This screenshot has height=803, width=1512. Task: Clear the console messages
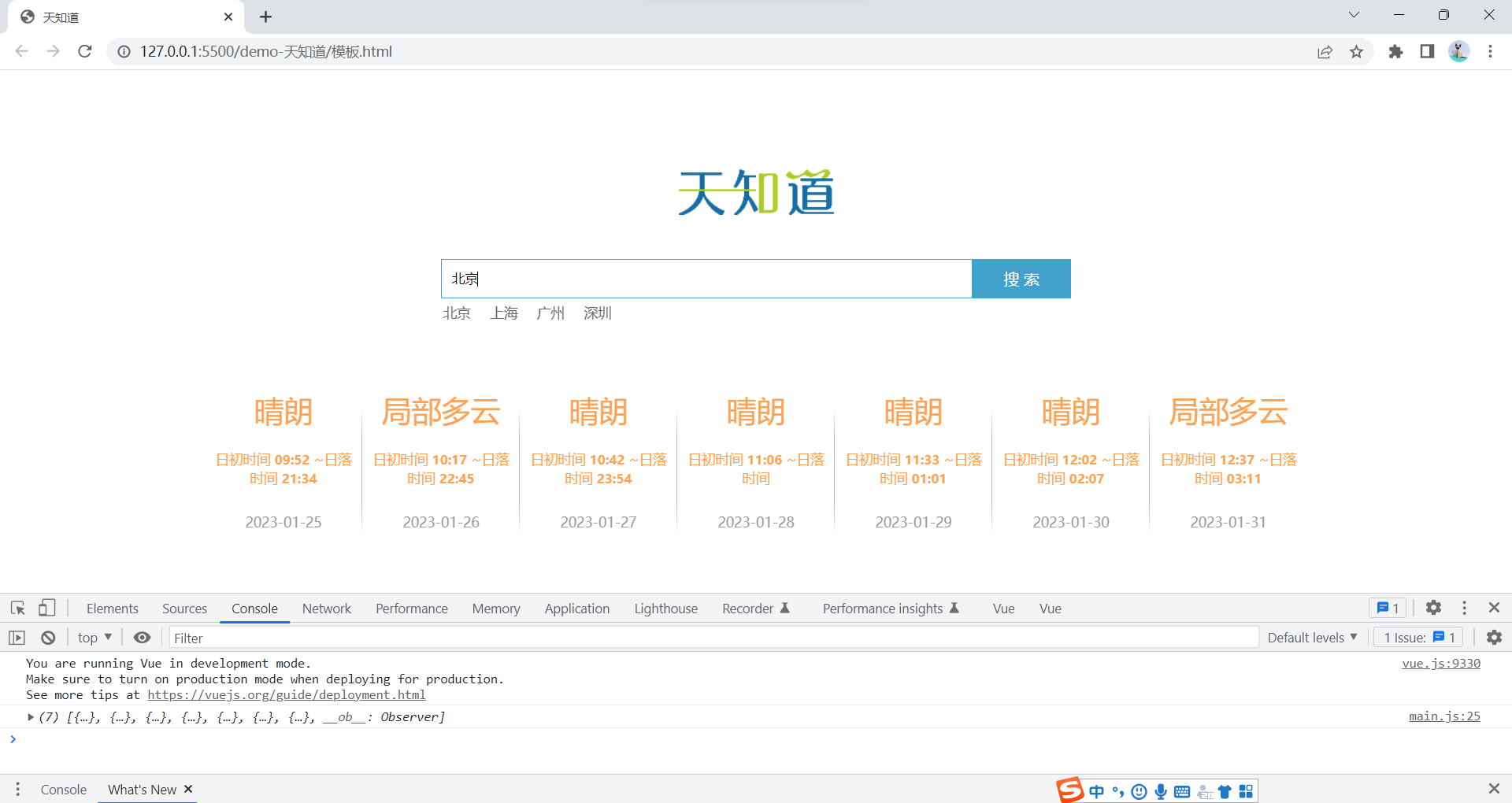[x=47, y=638]
